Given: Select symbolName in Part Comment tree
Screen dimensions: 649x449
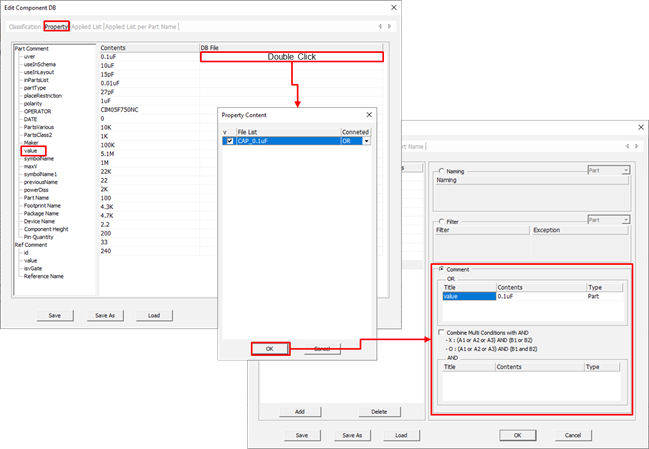Looking at the screenshot, I should (x=39, y=159).
